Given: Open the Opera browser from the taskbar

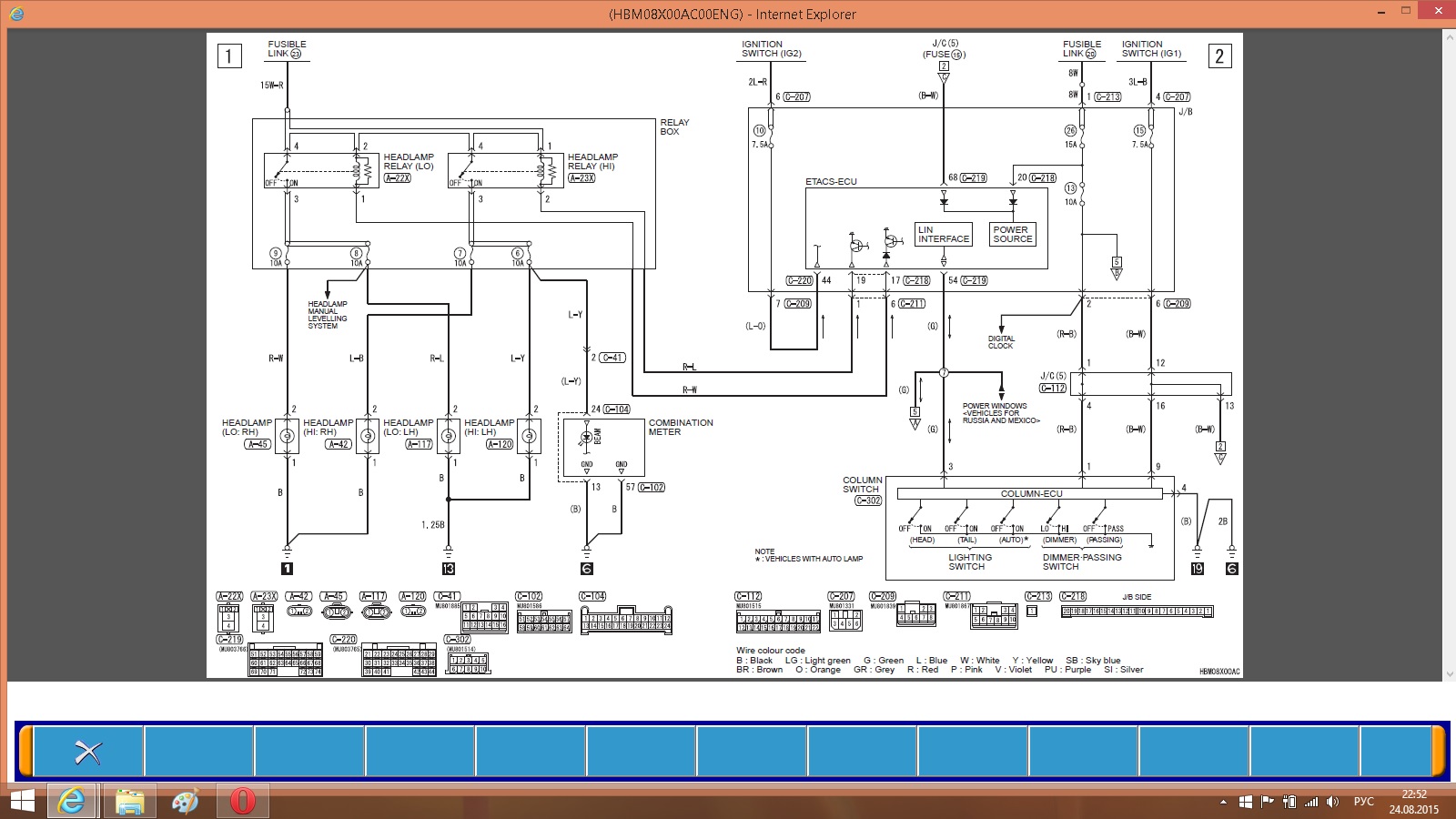Looking at the screenshot, I should [x=242, y=801].
